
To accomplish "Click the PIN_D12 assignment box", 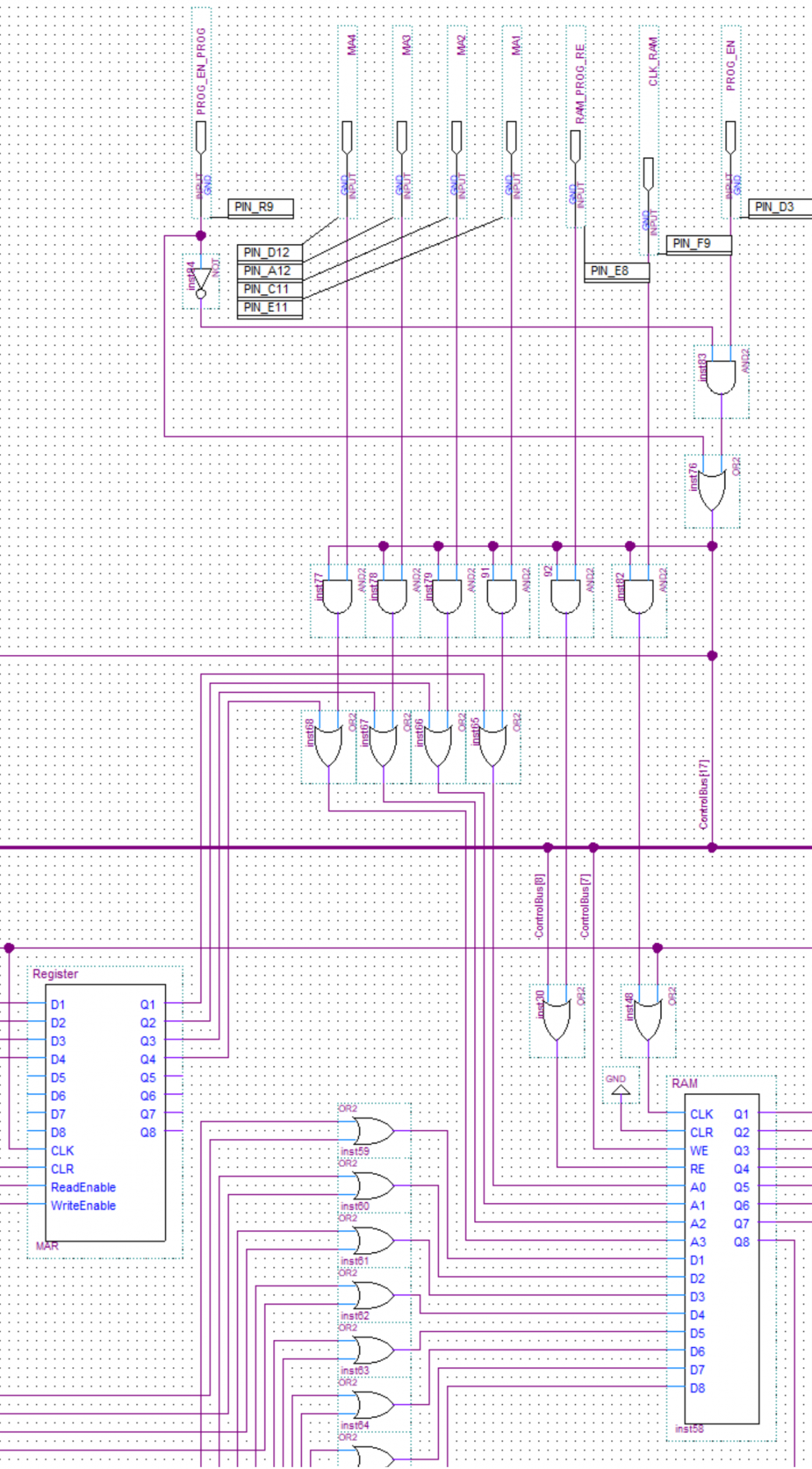I will (x=270, y=252).
